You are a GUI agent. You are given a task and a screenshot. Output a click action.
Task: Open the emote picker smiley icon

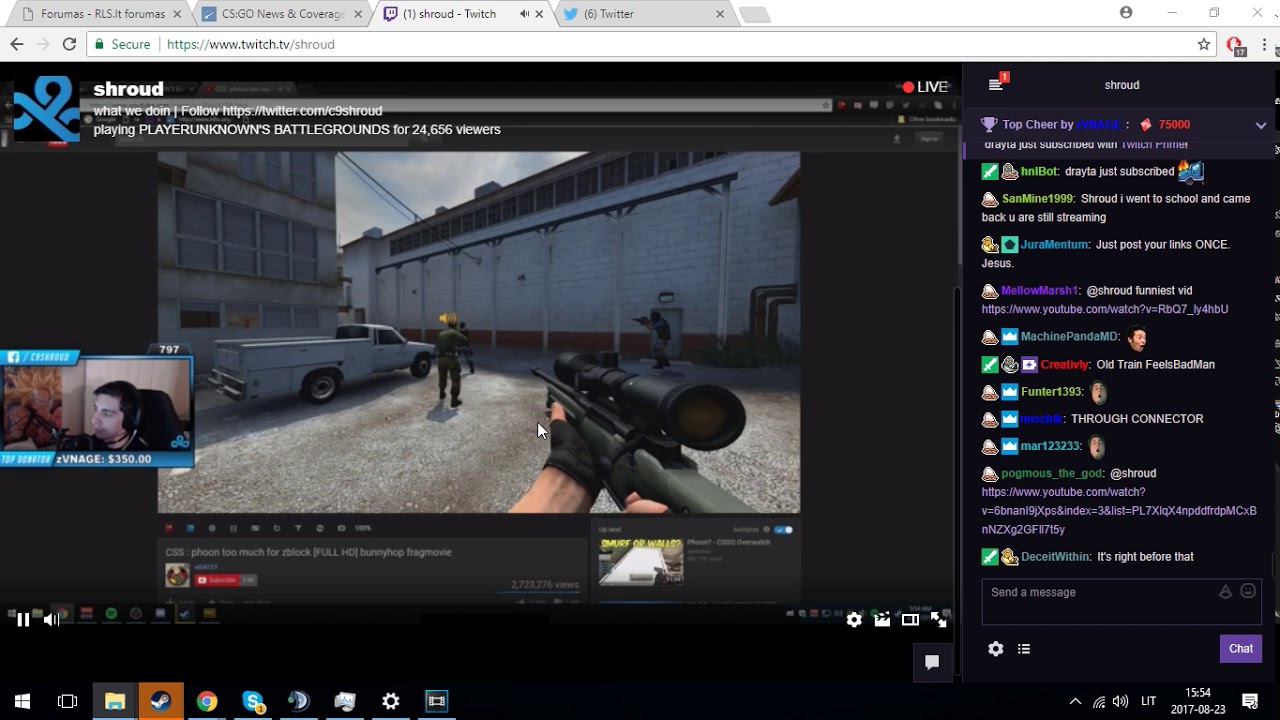click(1248, 591)
